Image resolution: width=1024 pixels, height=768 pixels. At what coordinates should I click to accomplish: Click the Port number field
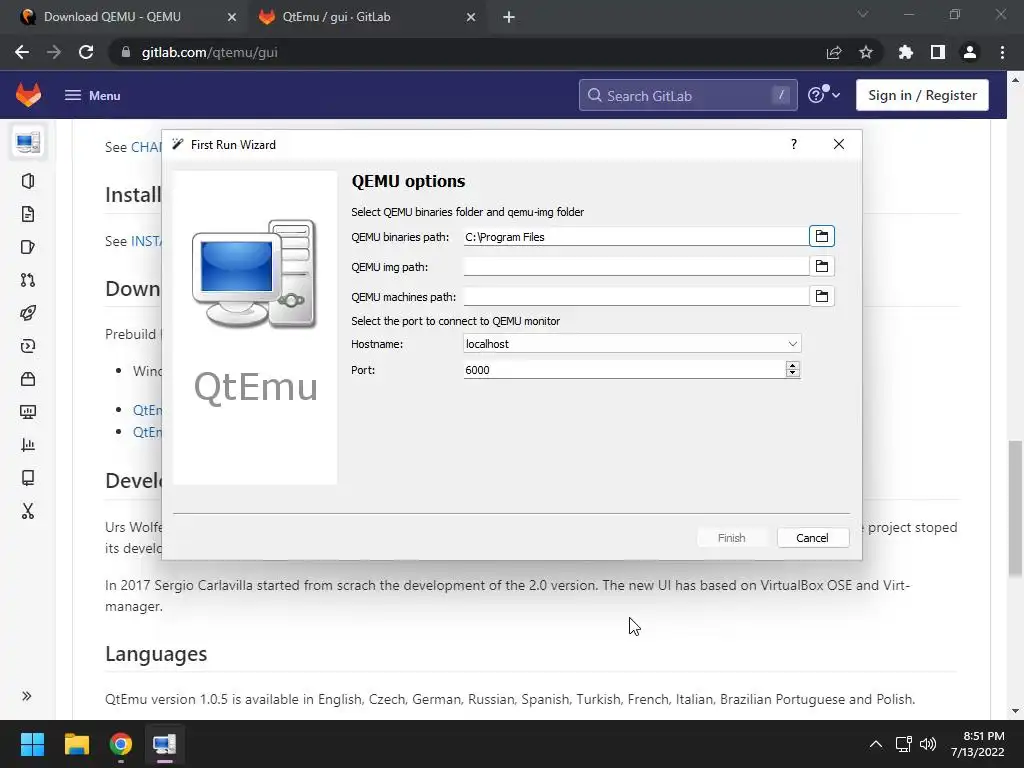[x=624, y=370]
